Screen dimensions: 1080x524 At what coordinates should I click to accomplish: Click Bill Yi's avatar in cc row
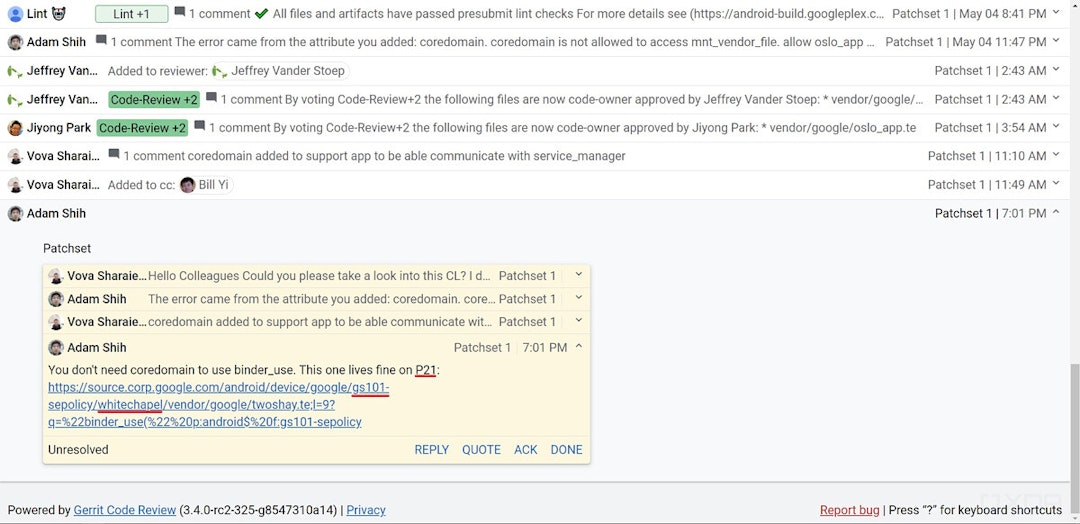[x=187, y=185]
